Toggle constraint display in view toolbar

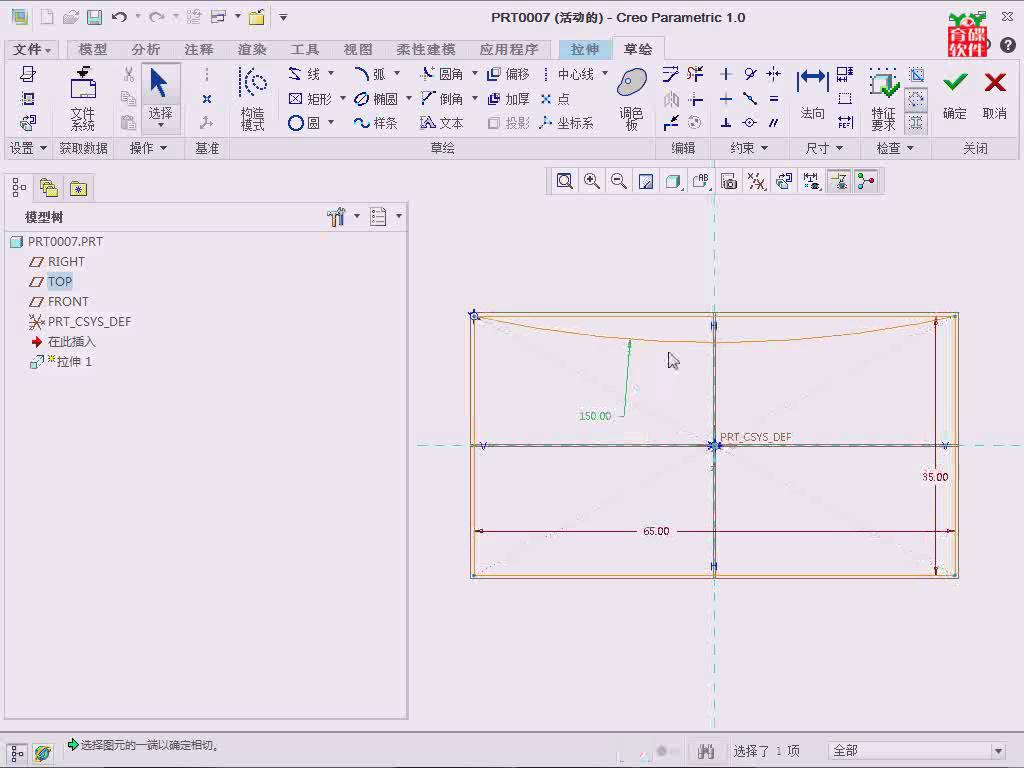pyautogui.click(x=839, y=181)
